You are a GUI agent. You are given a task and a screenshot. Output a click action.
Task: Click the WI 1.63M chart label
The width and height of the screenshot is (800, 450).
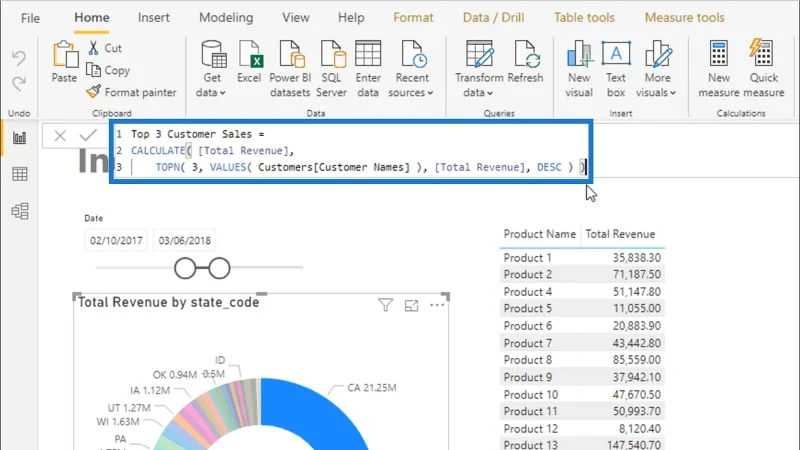(118, 422)
